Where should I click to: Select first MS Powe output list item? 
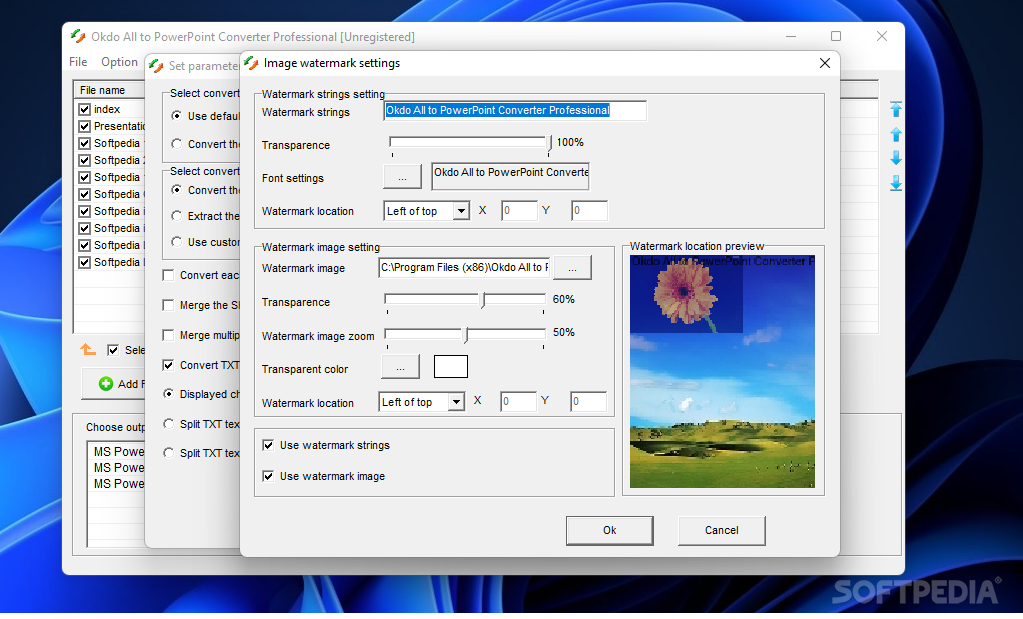118,451
